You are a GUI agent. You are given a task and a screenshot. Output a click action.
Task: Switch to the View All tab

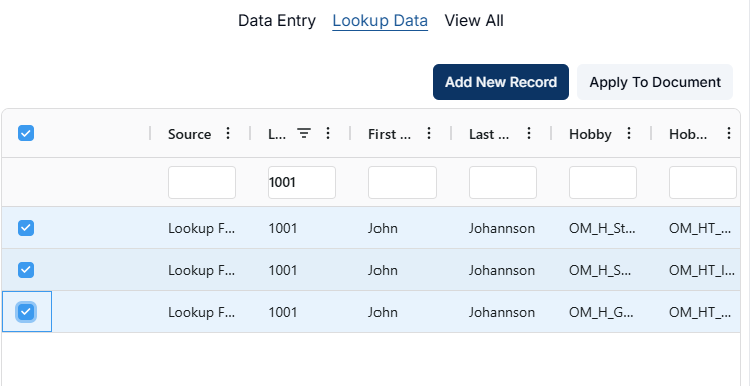(474, 21)
